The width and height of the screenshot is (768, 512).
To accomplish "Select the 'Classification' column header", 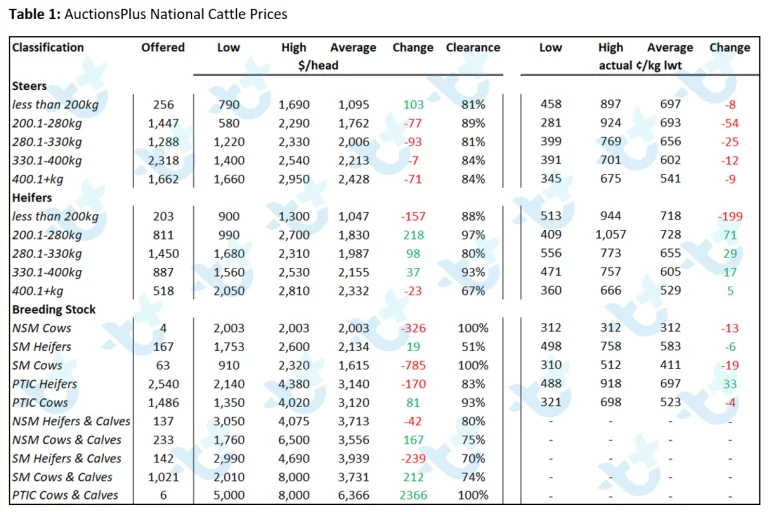I will [x=48, y=48].
